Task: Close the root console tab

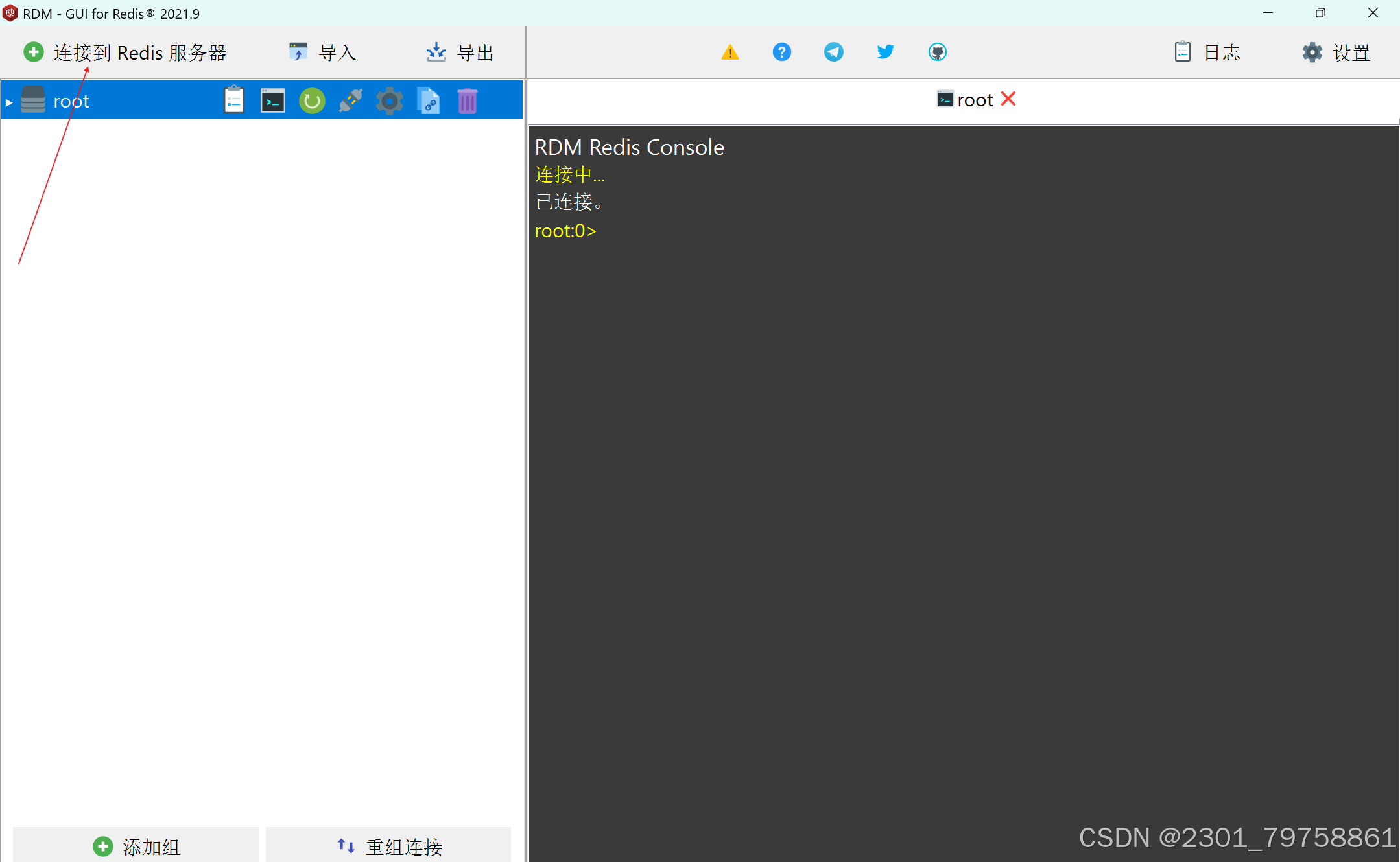Action: coord(1008,99)
